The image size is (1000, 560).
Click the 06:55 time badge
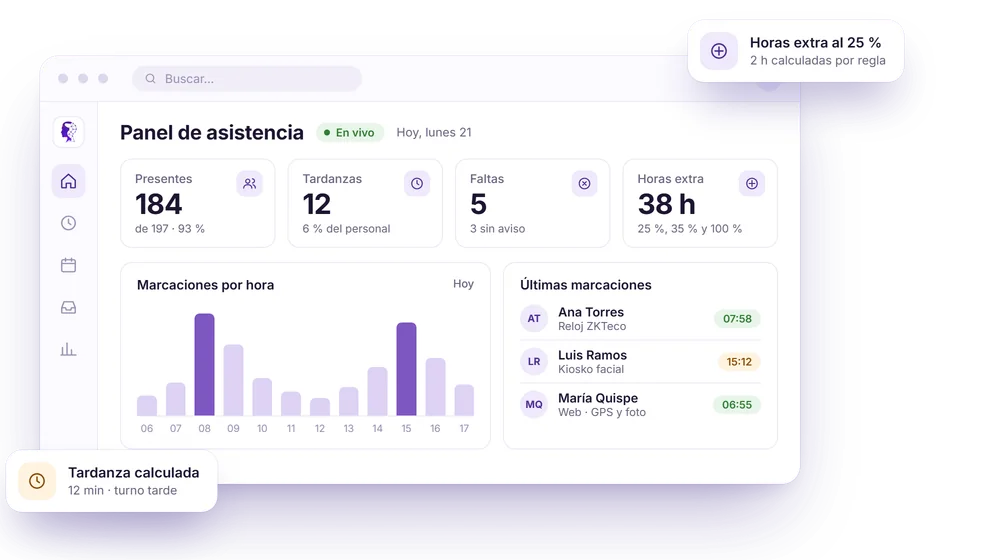737,404
